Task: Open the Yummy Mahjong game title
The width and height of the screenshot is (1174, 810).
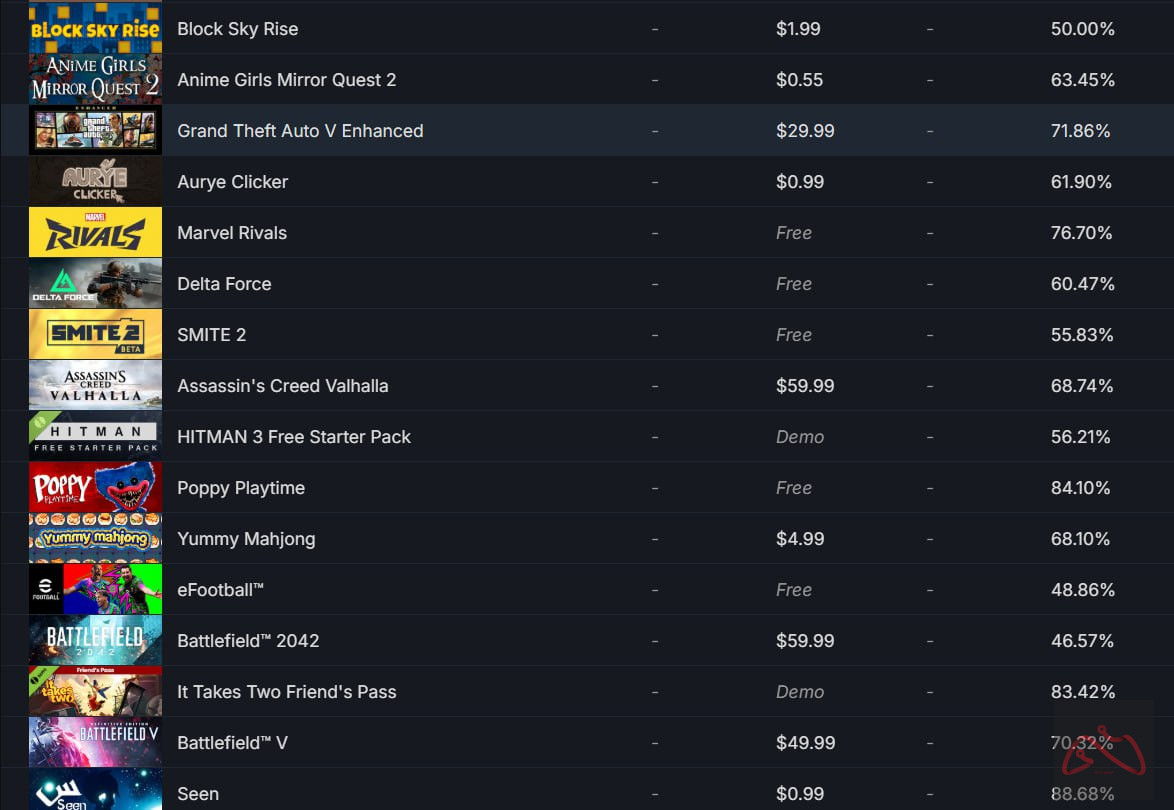Action: coord(246,539)
